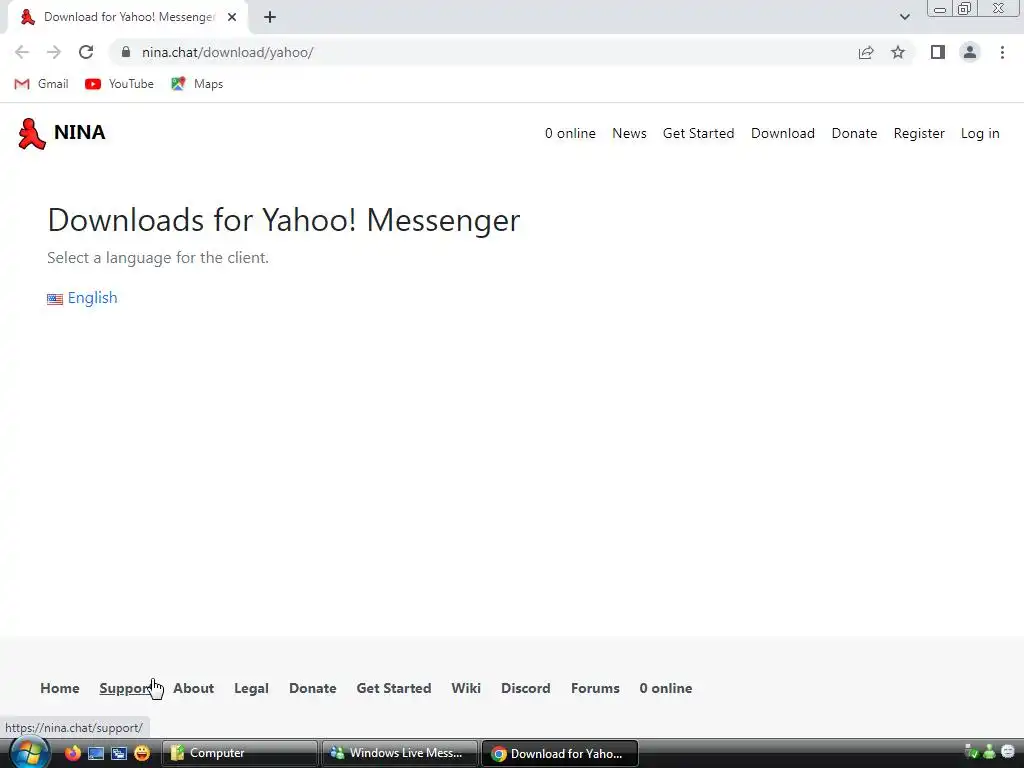Close the Download for Yahoo! Messenger tab

232,17
